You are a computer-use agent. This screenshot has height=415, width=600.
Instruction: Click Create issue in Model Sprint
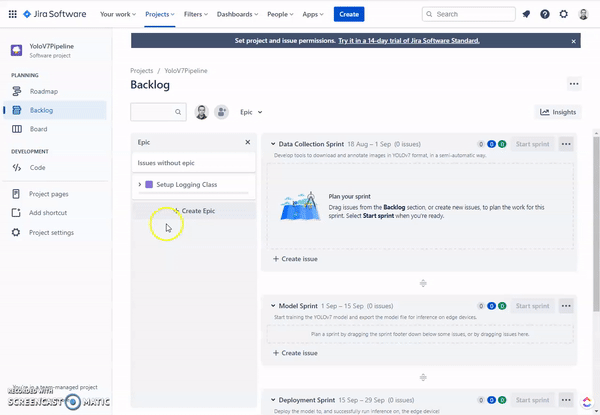pos(295,353)
